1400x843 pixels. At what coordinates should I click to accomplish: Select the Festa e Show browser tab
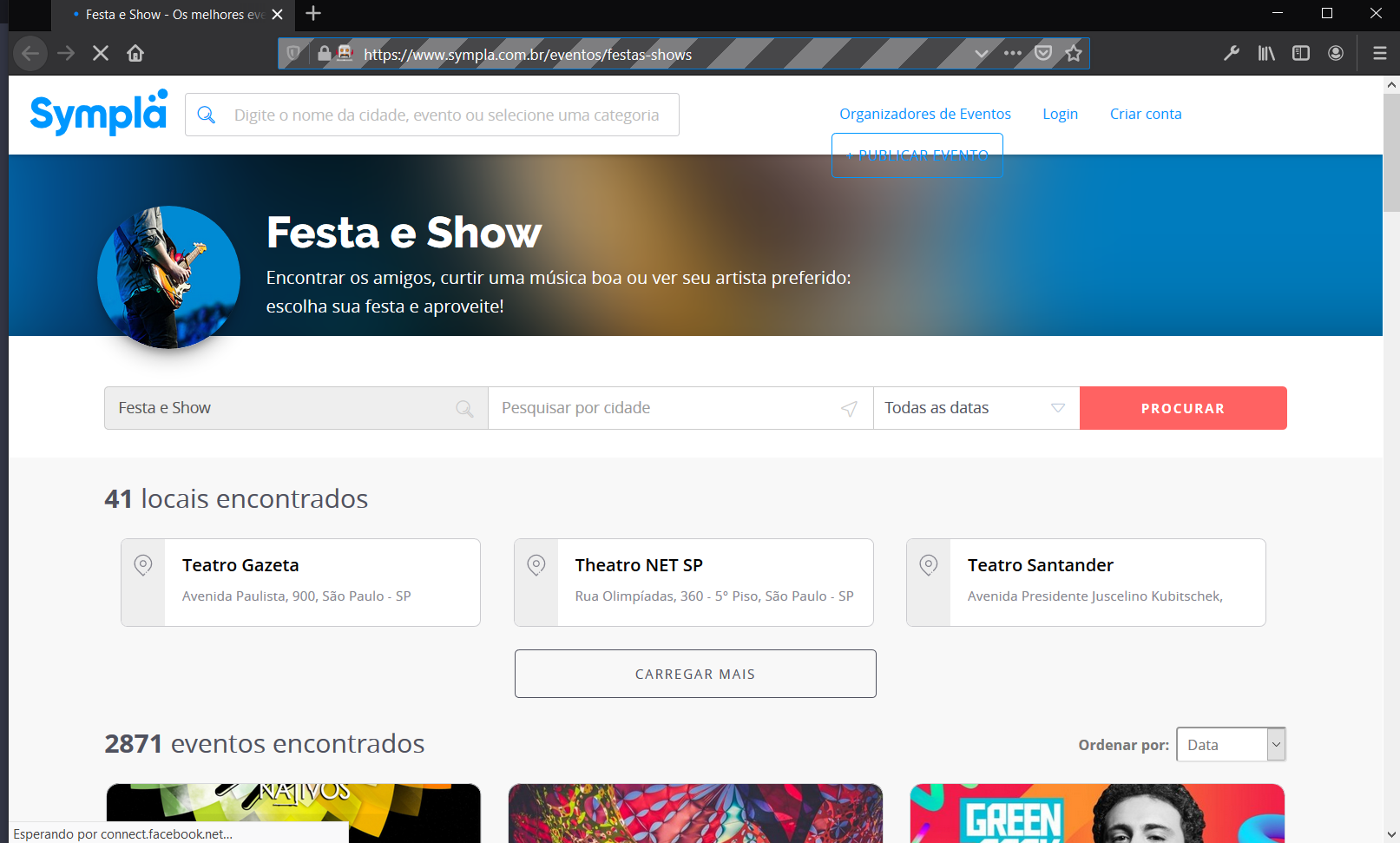click(x=174, y=15)
